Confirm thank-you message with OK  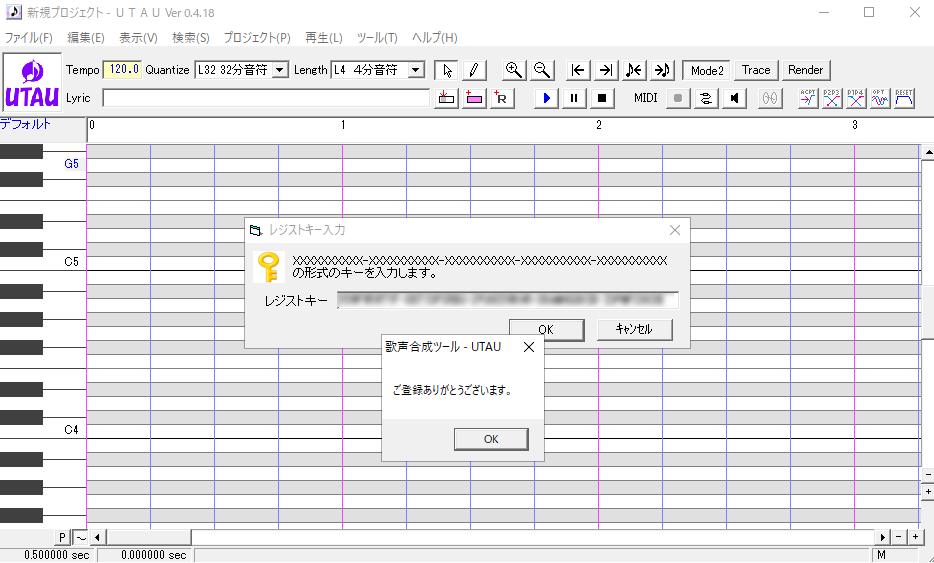pos(491,439)
